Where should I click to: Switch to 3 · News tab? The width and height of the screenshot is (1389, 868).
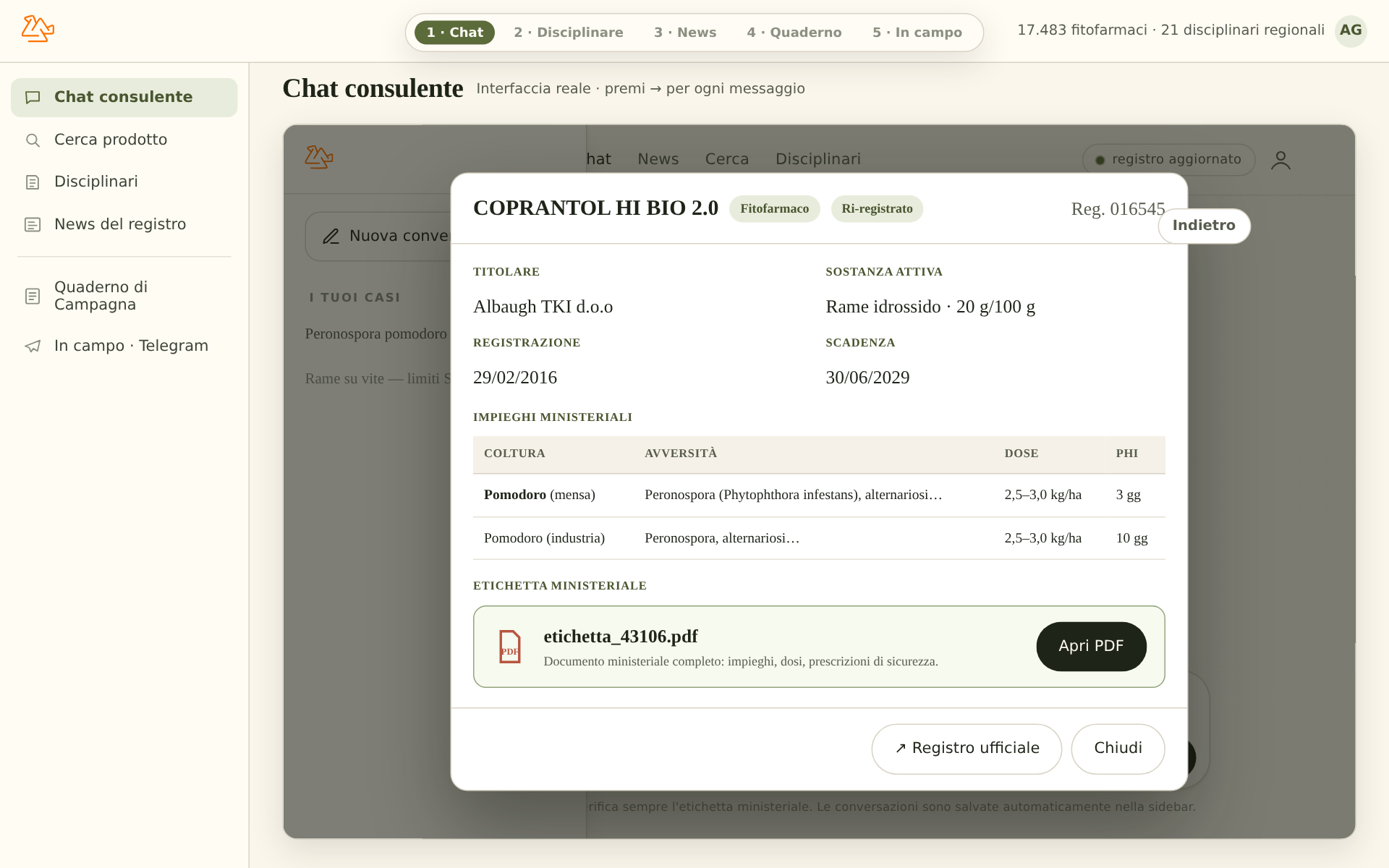point(685,33)
